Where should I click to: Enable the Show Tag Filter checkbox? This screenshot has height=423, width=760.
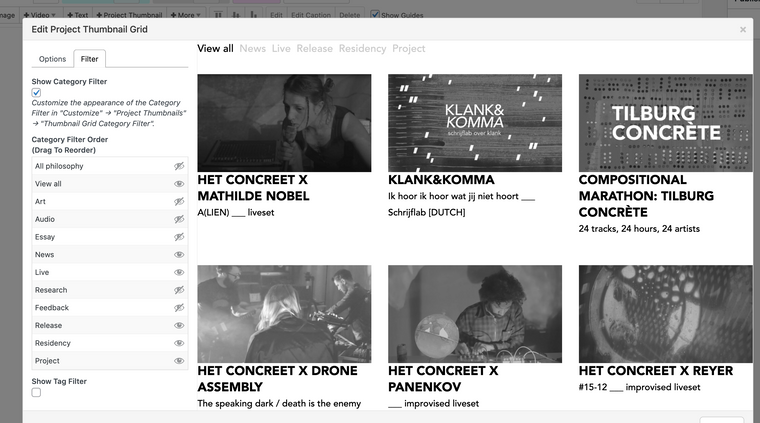pos(37,393)
